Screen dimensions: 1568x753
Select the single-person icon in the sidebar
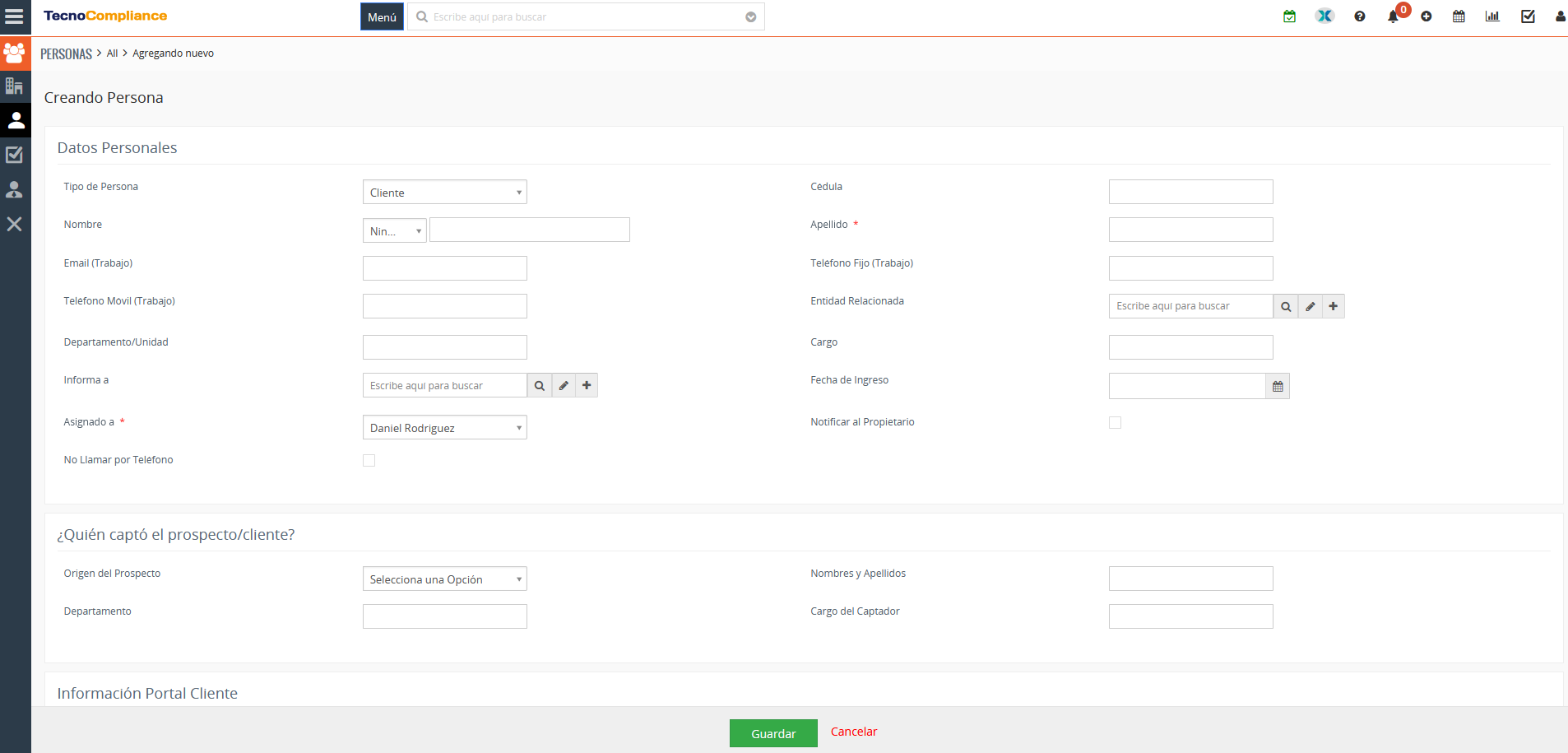click(x=15, y=120)
